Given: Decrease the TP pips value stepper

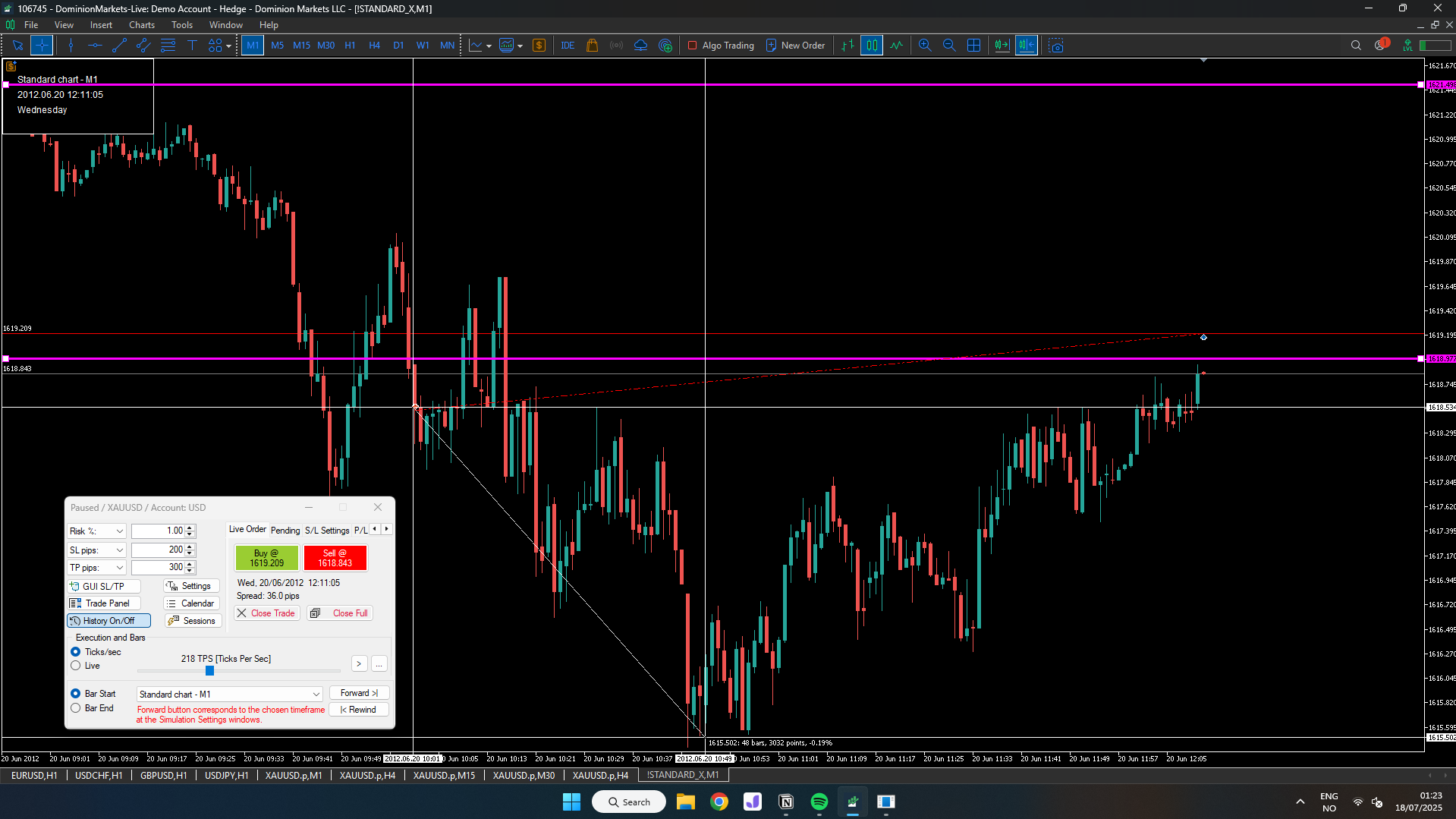Looking at the screenshot, I should pyautogui.click(x=190, y=571).
